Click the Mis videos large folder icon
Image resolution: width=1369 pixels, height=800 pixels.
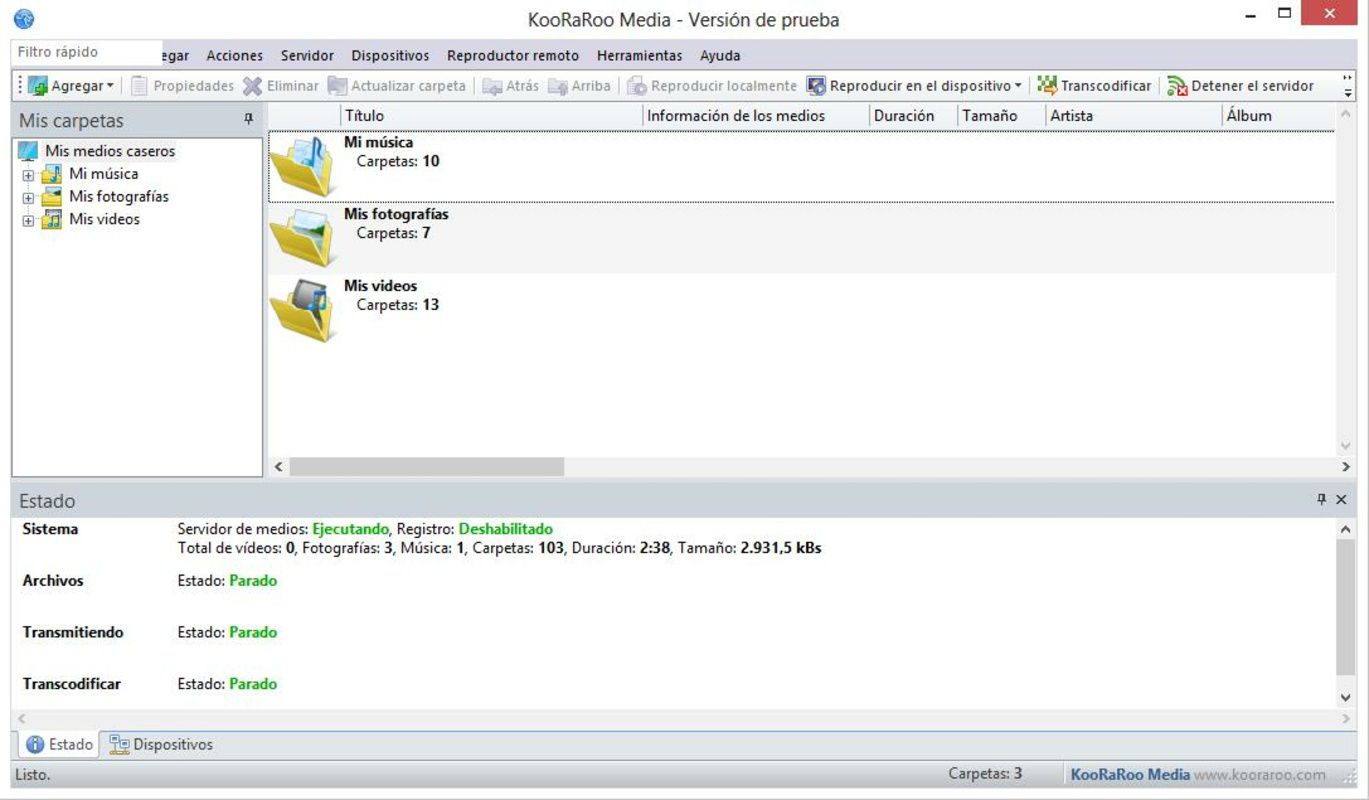tap(303, 309)
